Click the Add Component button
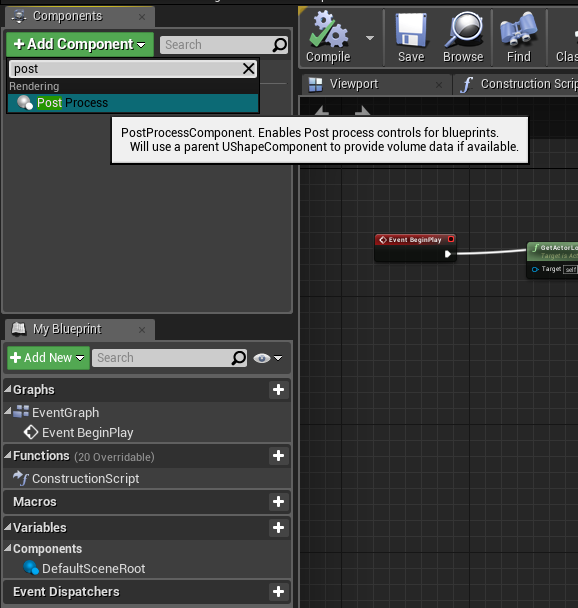 [x=80, y=45]
